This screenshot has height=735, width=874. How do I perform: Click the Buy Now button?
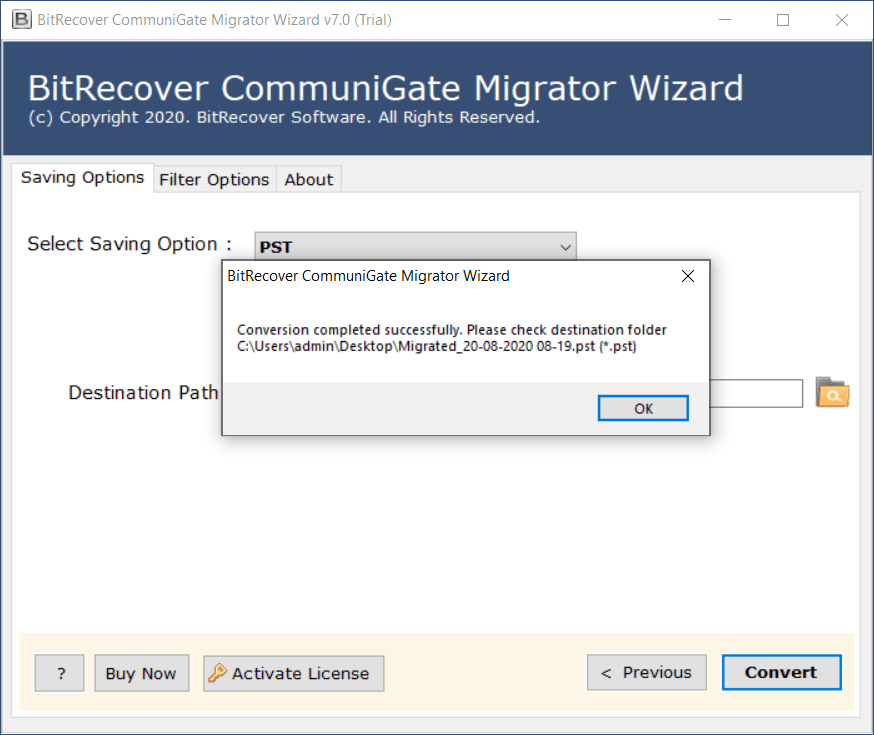142,673
